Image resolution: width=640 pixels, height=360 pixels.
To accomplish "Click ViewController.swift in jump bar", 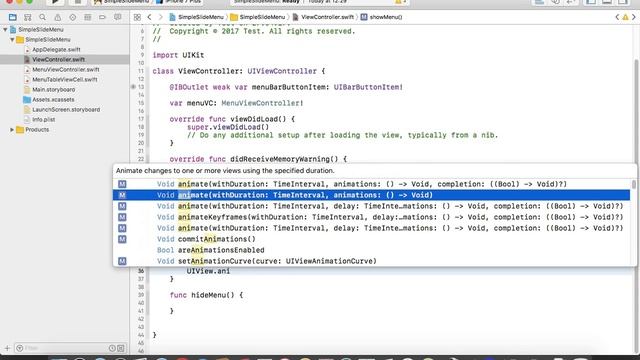I will coord(323,17).
